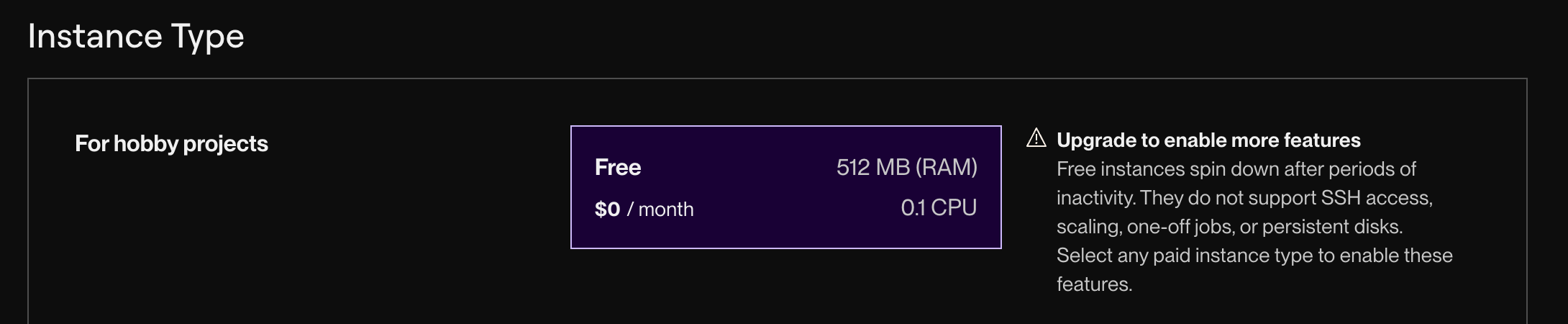The width and height of the screenshot is (1568, 324).
Task: Click the line mentioning persistent disks
Action: [1229, 226]
